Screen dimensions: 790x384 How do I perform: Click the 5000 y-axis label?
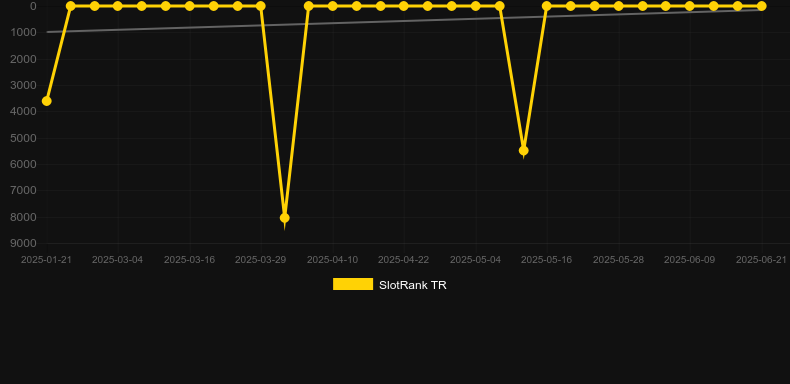point(24,138)
